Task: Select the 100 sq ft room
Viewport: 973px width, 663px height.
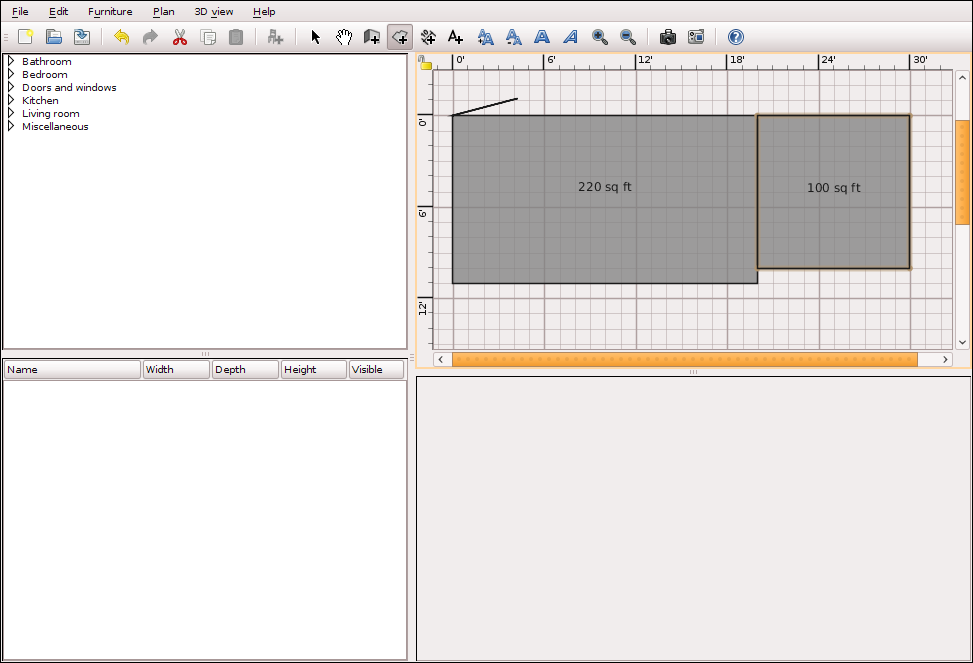Action: click(833, 192)
